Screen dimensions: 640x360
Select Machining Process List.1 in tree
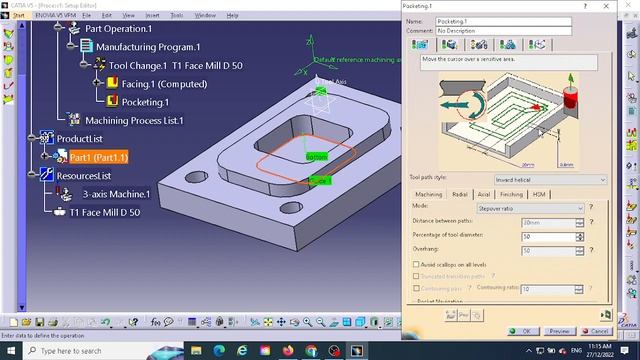[x=134, y=120]
